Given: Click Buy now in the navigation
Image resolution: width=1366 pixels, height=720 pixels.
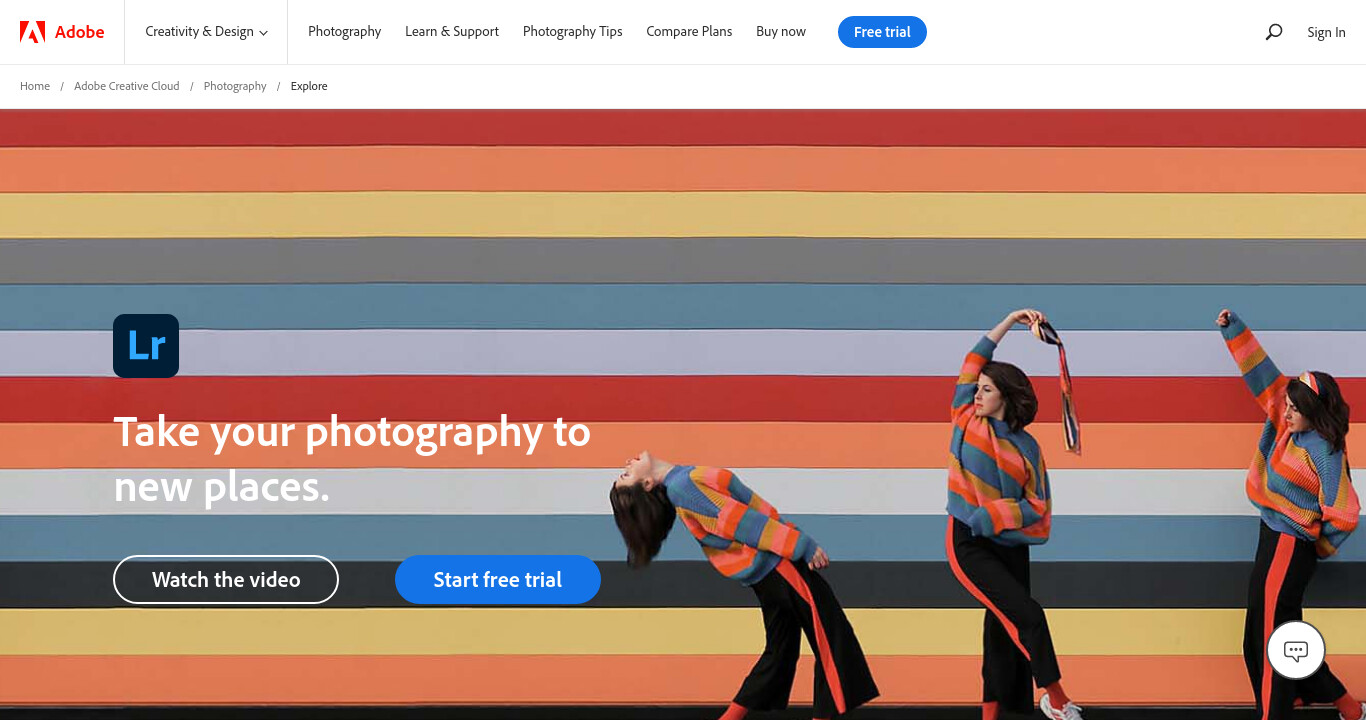Looking at the screenshot, I should click(781, 32).
